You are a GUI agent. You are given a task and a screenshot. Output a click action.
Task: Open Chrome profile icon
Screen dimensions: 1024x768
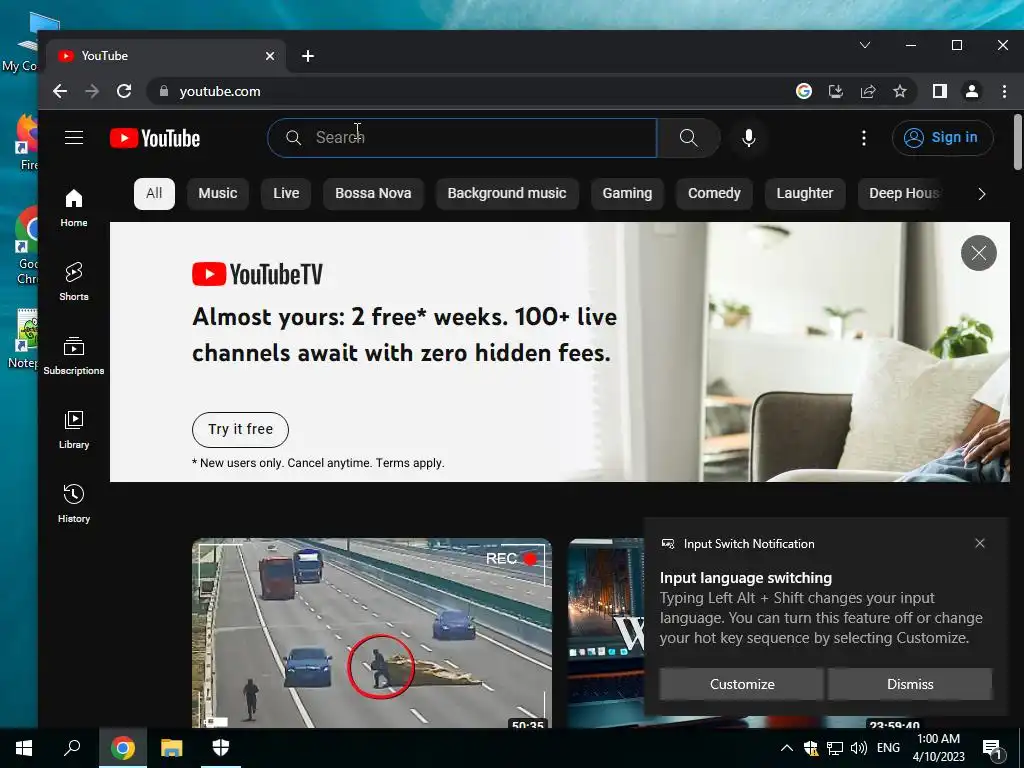[x=972, y=91]
